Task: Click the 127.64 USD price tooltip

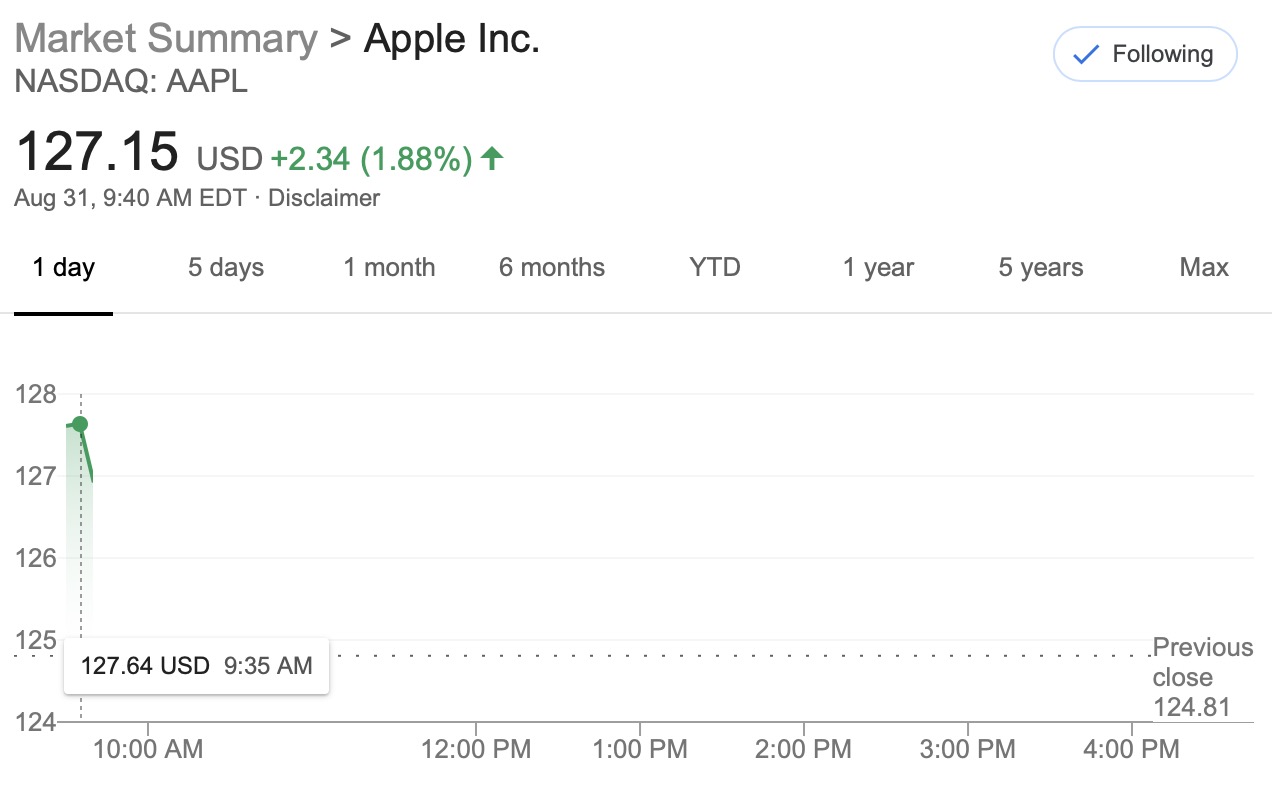Action: [x=196, y=665]
